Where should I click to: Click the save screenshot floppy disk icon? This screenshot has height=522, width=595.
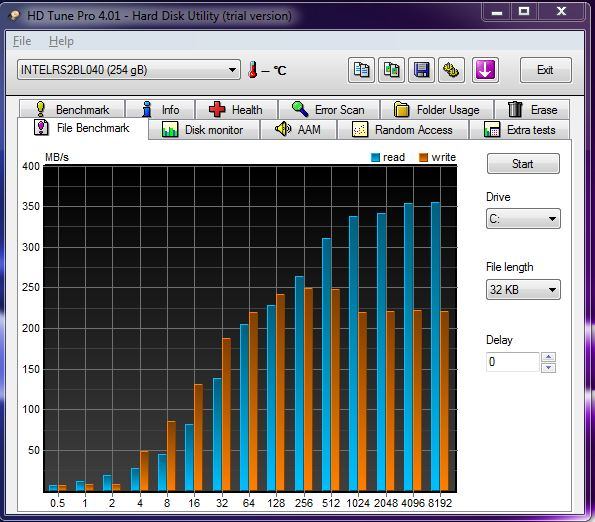(x=421, y=70)
